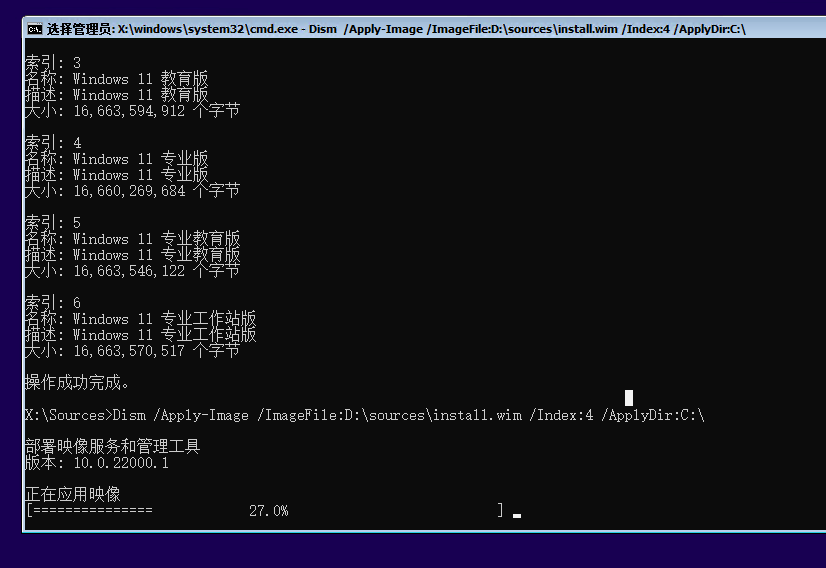826x568 pixels.
Task: Click the 名称: Windows 11 专业版 line
Action: [116, 159]
